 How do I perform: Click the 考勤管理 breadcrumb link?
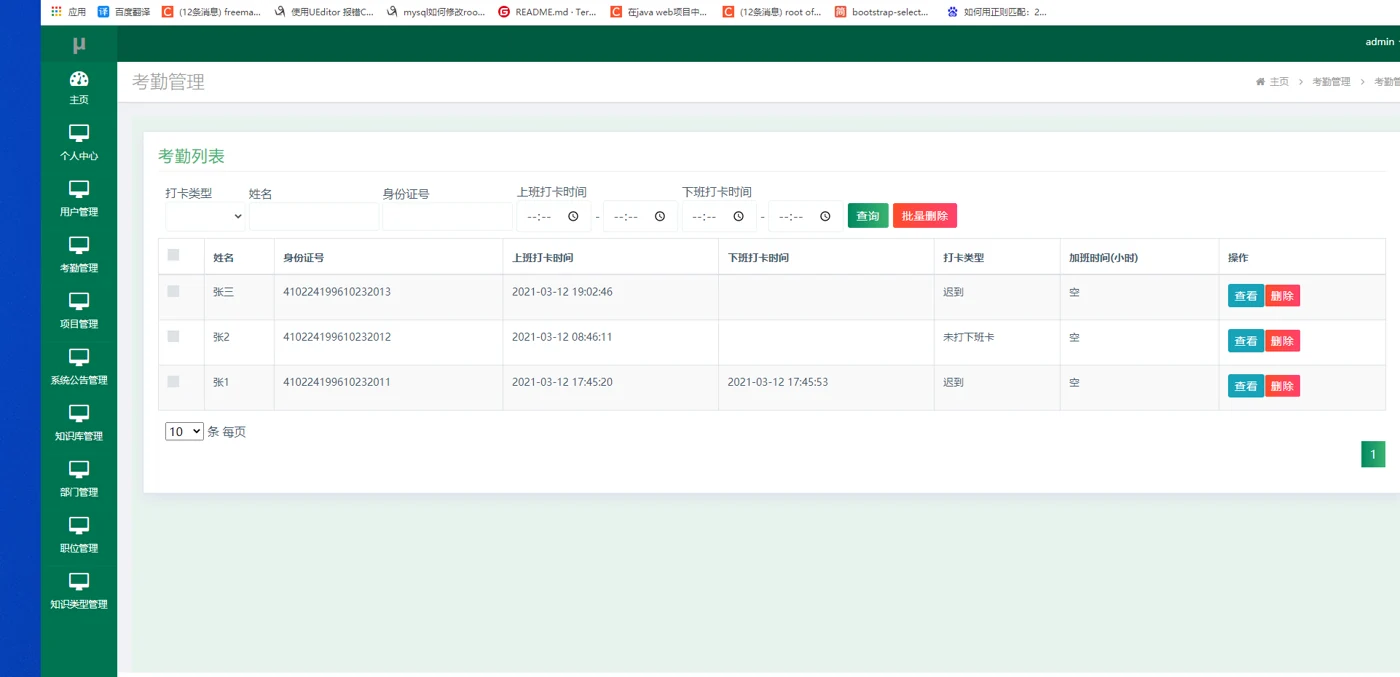tap(1331, 82)
